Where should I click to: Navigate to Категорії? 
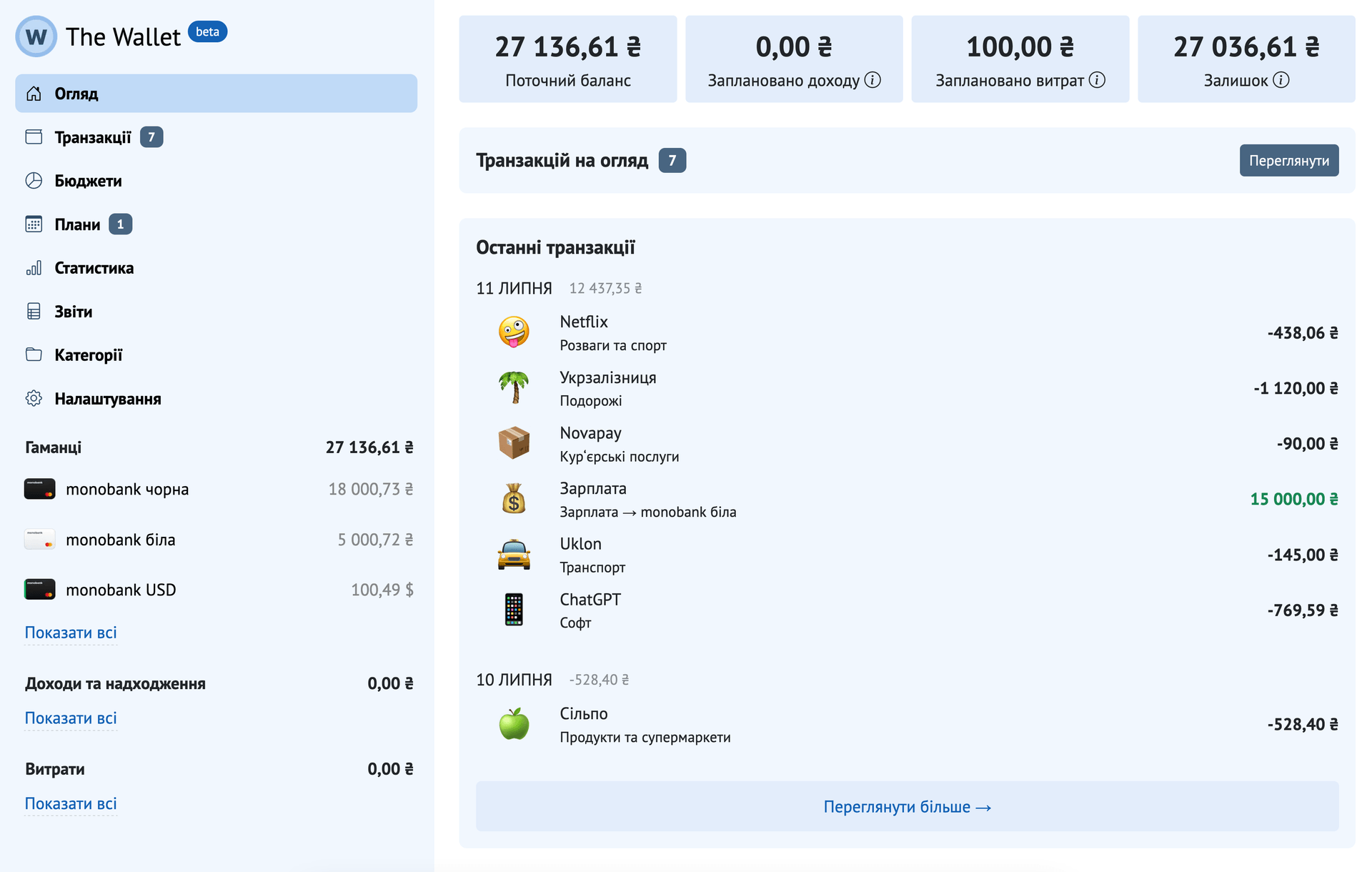pyautogui.click(x=216, y=355)
